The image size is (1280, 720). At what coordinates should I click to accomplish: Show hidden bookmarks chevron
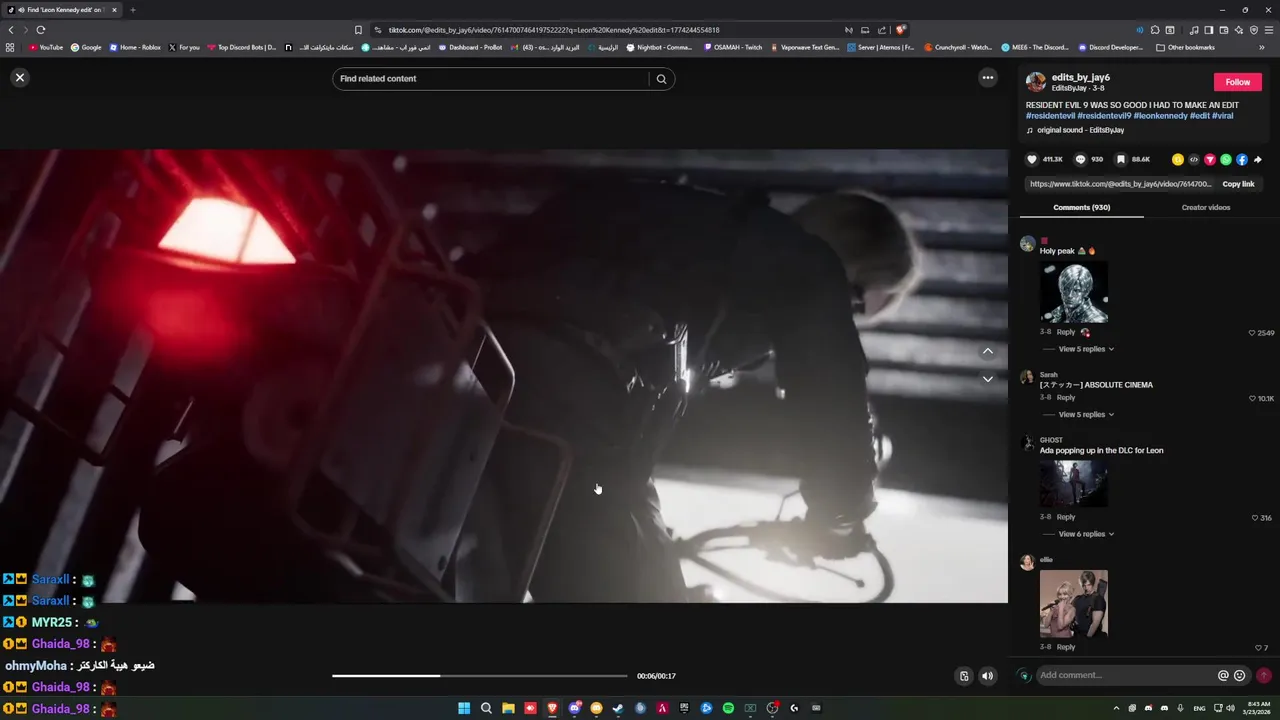coord(1262,47)
